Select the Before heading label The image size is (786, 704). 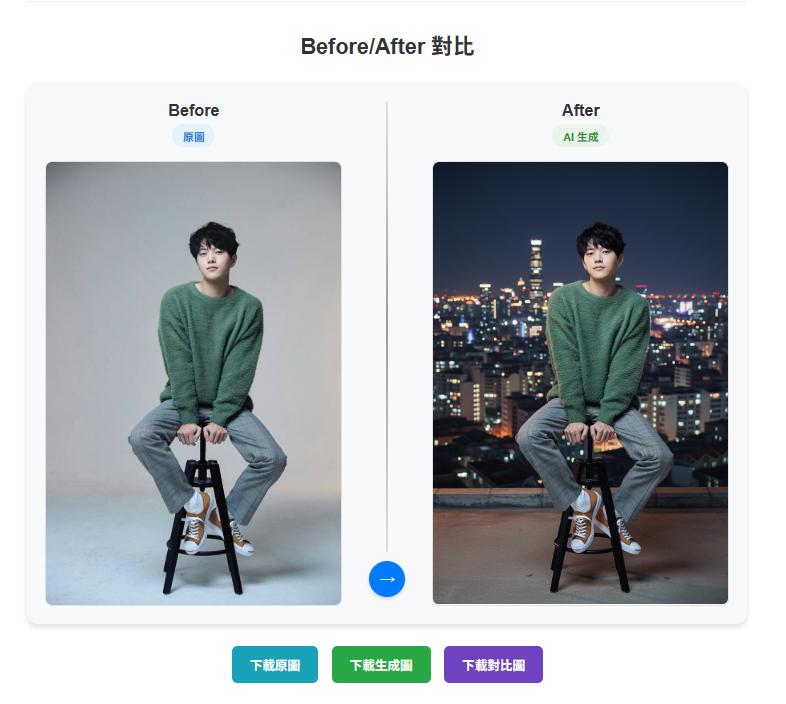[193, 110]
